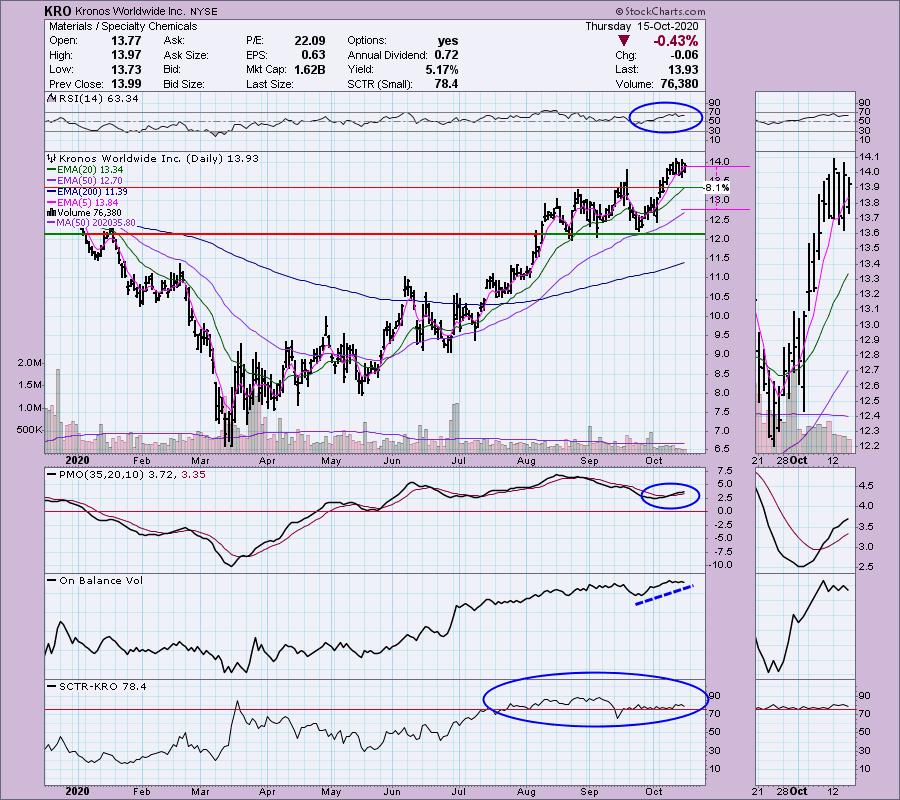Click the High value 13.97
Screen dimensions: 900x800
tap(127, 55)
